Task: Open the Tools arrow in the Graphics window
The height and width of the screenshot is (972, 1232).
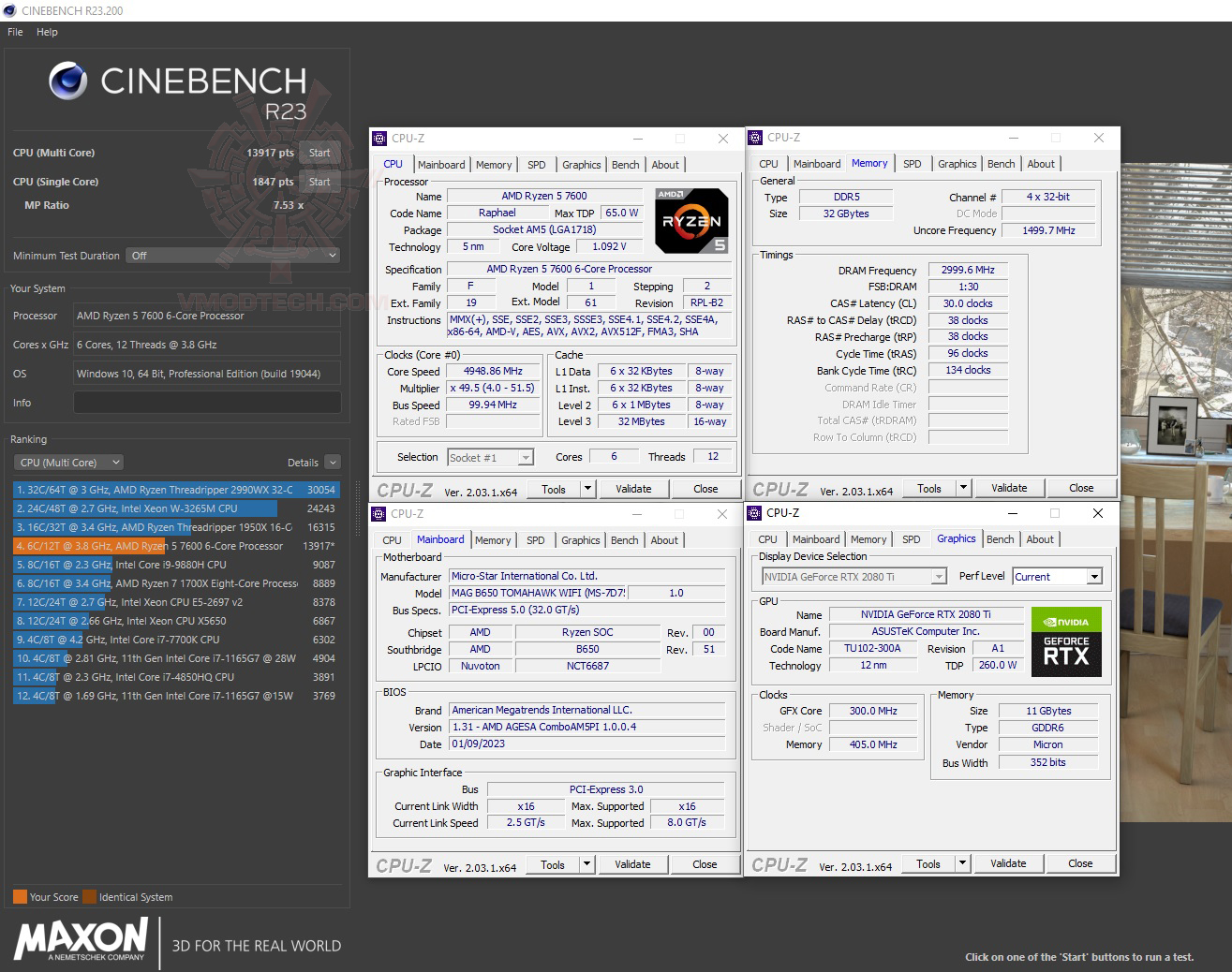Action: 962,863
